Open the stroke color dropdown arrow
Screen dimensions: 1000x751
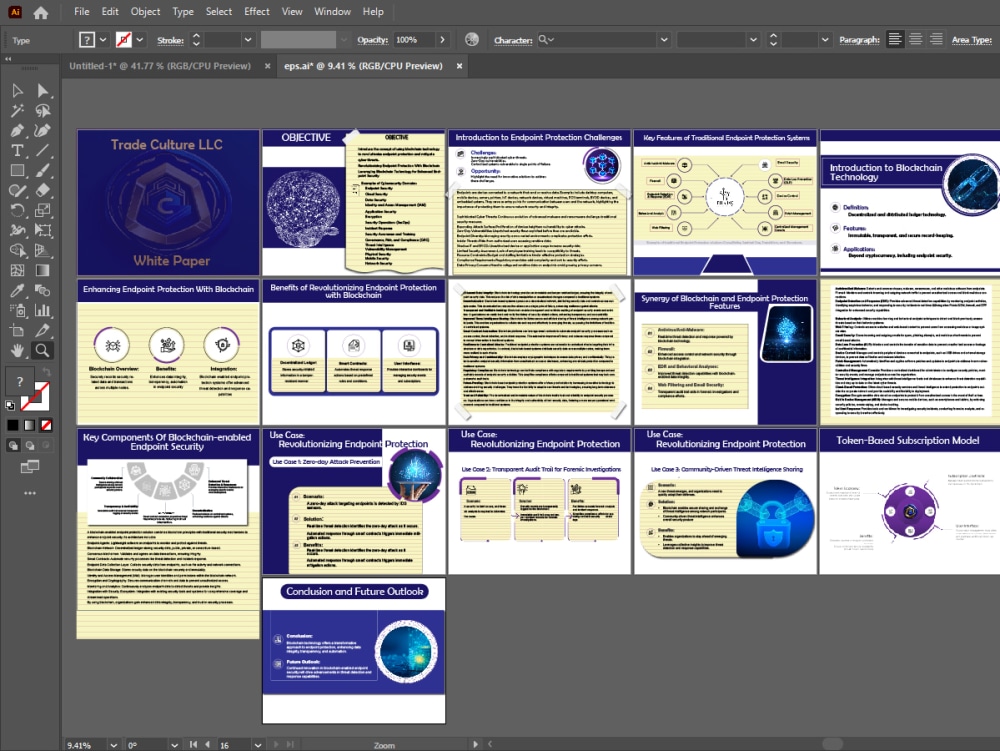pyautogui.click(x=140, y=40)
